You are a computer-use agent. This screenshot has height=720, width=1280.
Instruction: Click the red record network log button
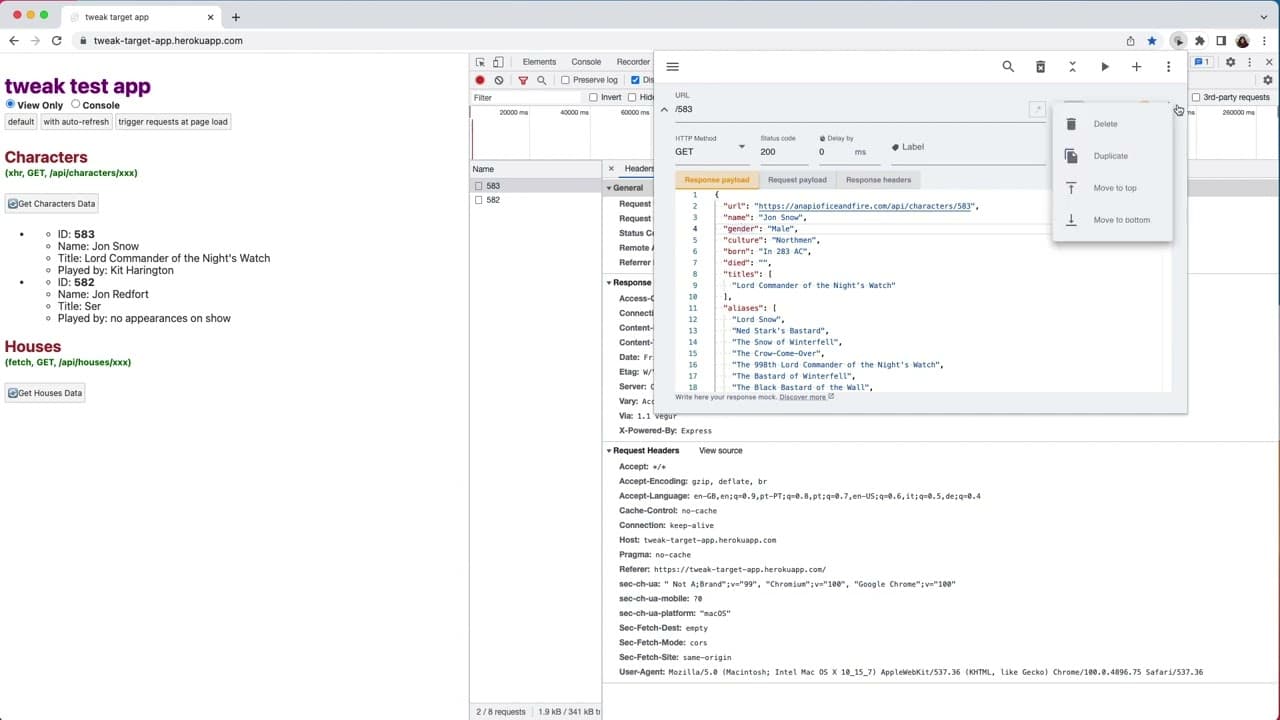point(480,80)
